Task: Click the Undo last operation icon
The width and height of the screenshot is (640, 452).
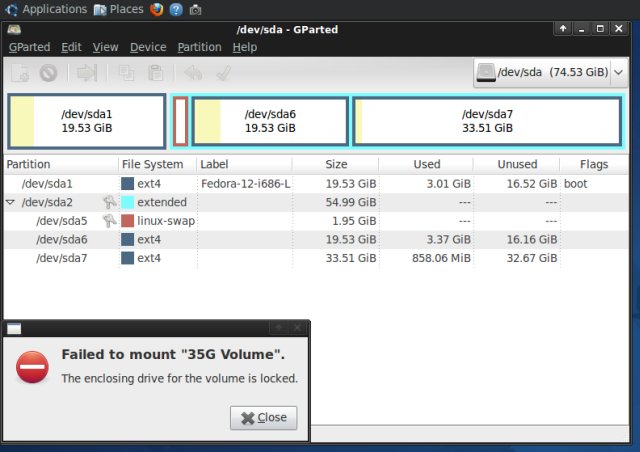Action: coord(193,73)
